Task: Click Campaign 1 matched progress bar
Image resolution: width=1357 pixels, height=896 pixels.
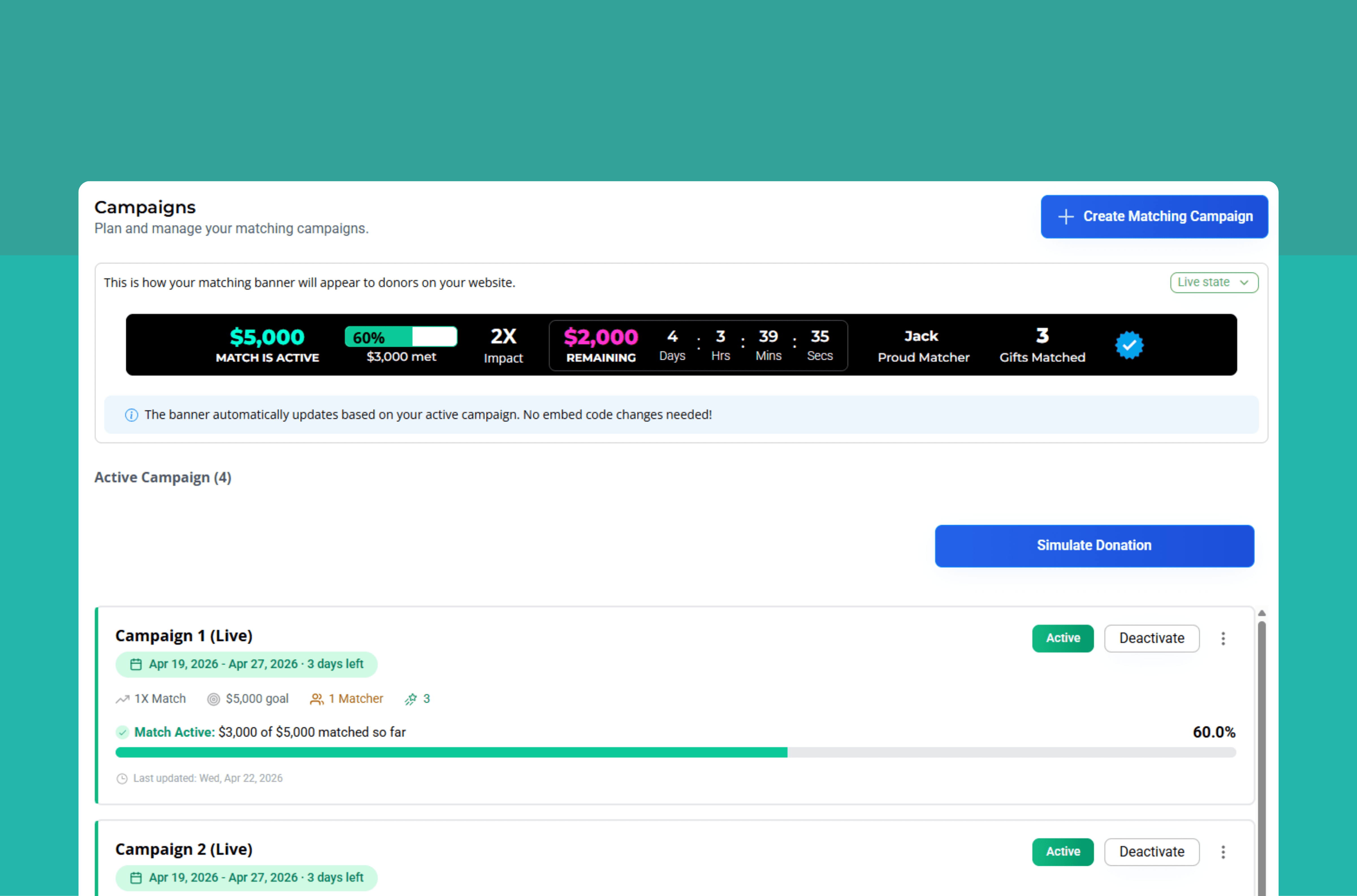Action: pos(675,753)
